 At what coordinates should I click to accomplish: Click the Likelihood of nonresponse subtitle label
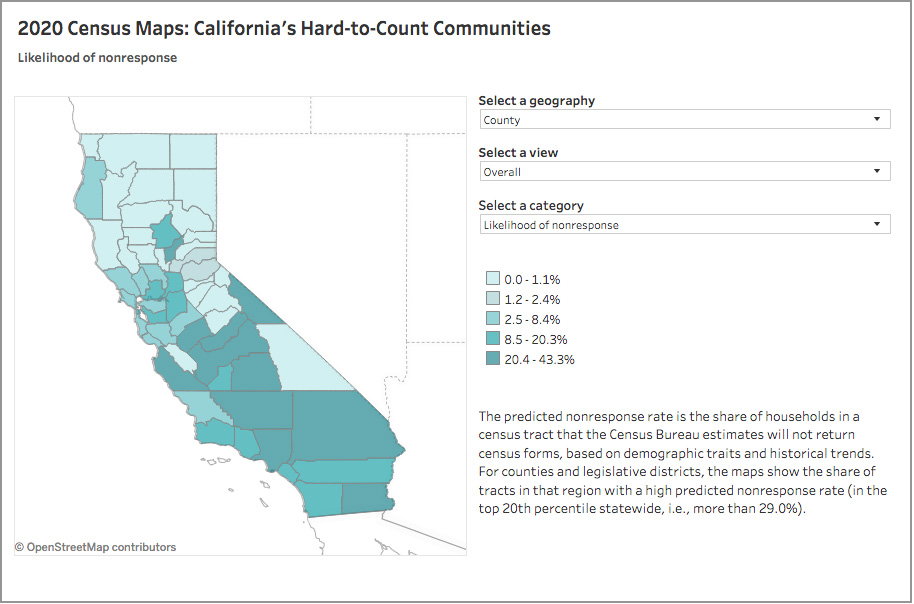point(96,57)
